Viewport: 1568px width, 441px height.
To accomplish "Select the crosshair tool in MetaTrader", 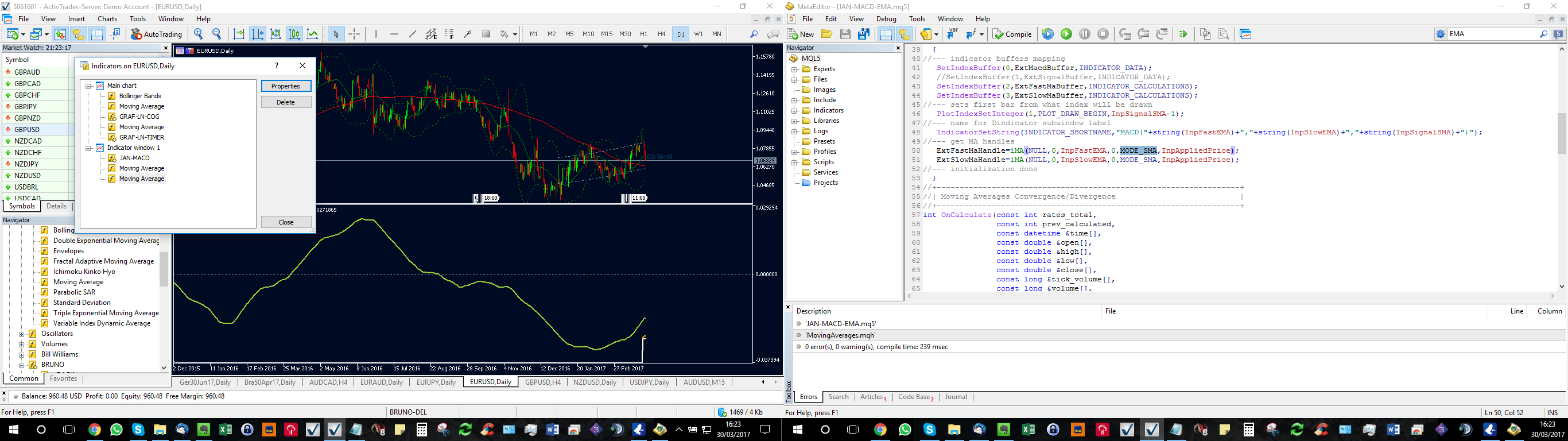I will coord(354,34).
